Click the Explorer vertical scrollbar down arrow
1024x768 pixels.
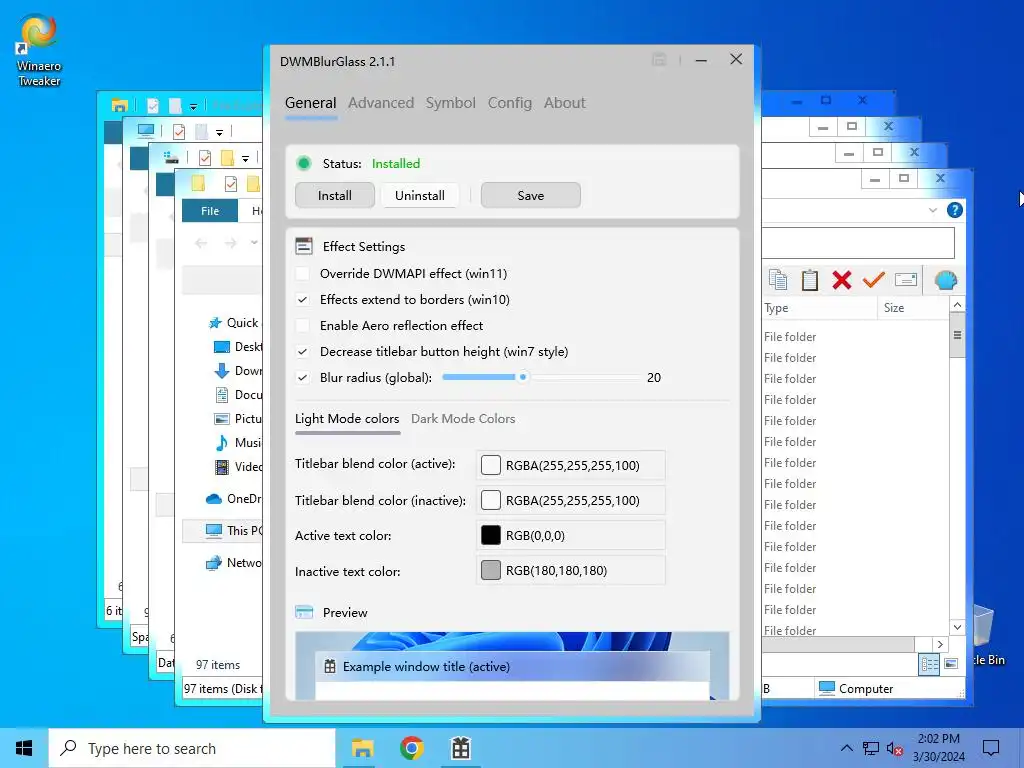(957, 628)
